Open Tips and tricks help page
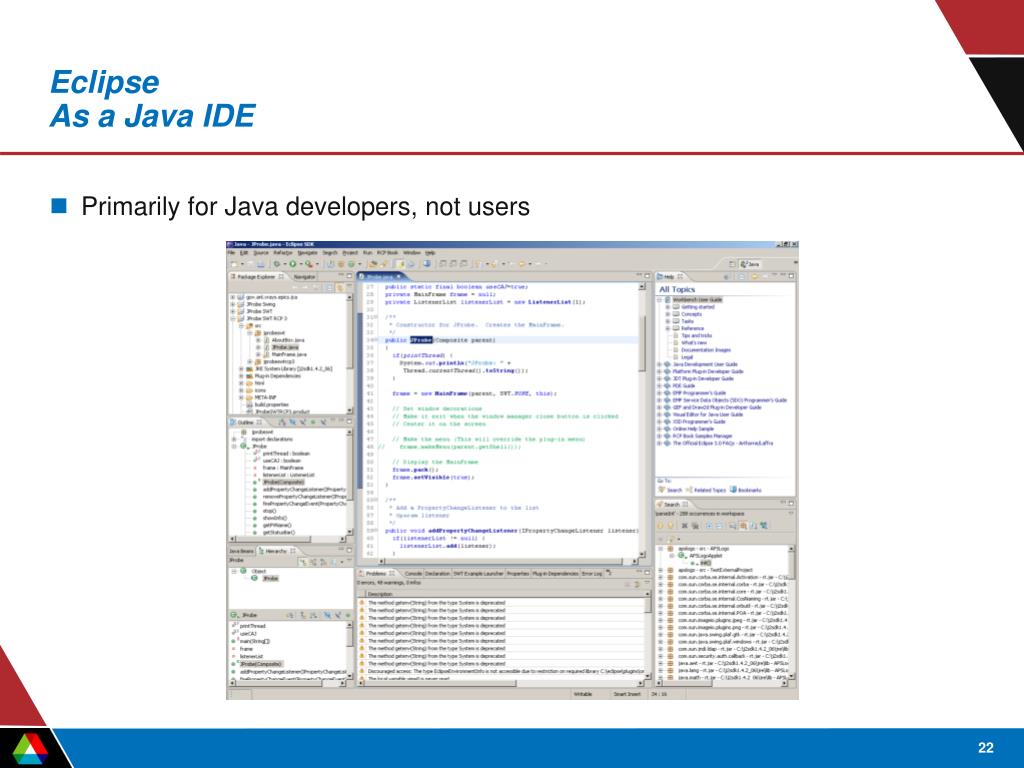 [x=696, y=335]
